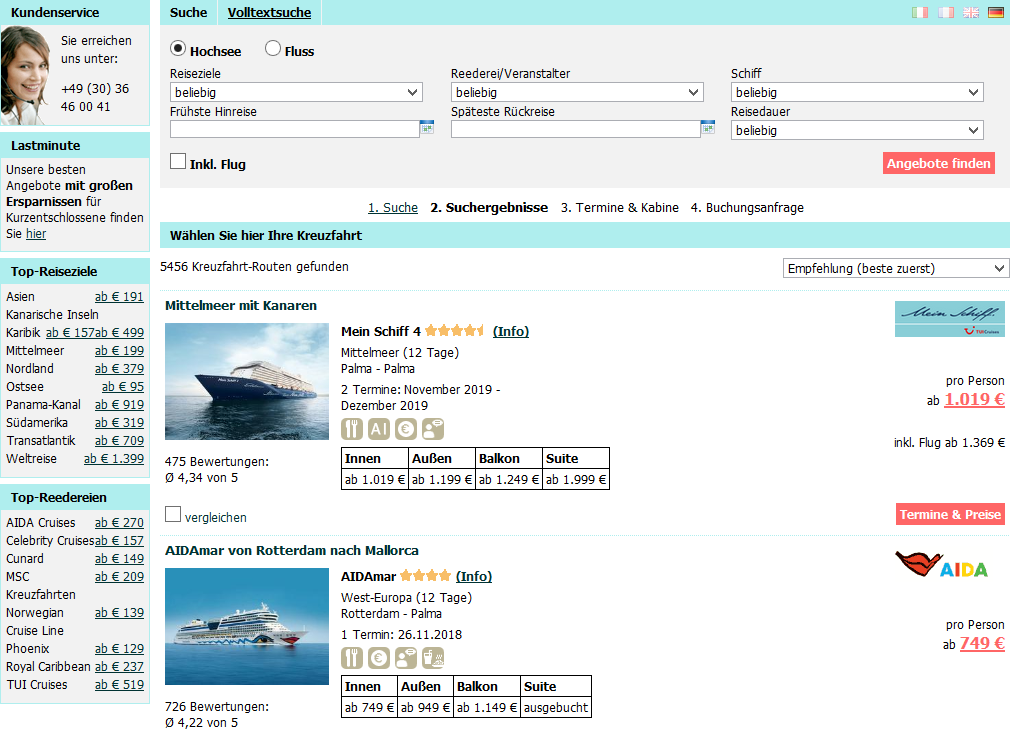
Task: Enable the Inkl. Flug checkbox
Action: (x=178, y=160)
